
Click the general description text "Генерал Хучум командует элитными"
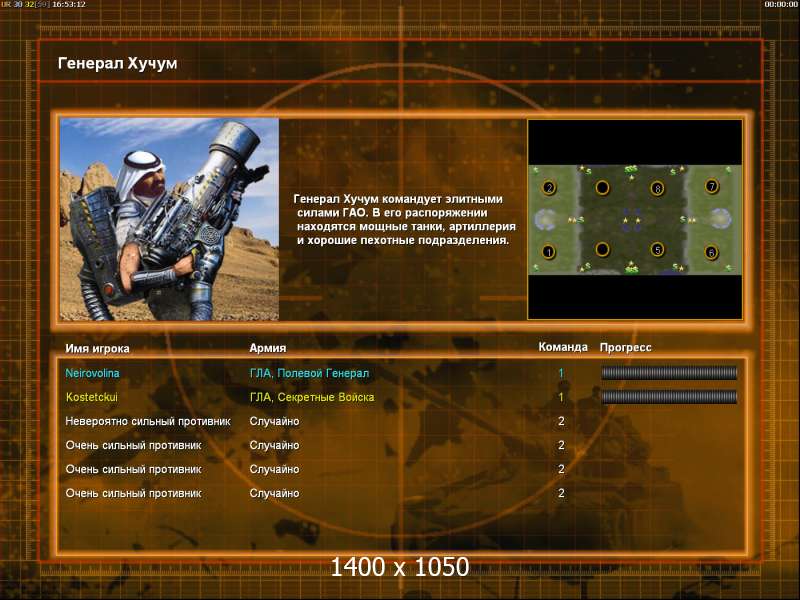pos(398,199)
